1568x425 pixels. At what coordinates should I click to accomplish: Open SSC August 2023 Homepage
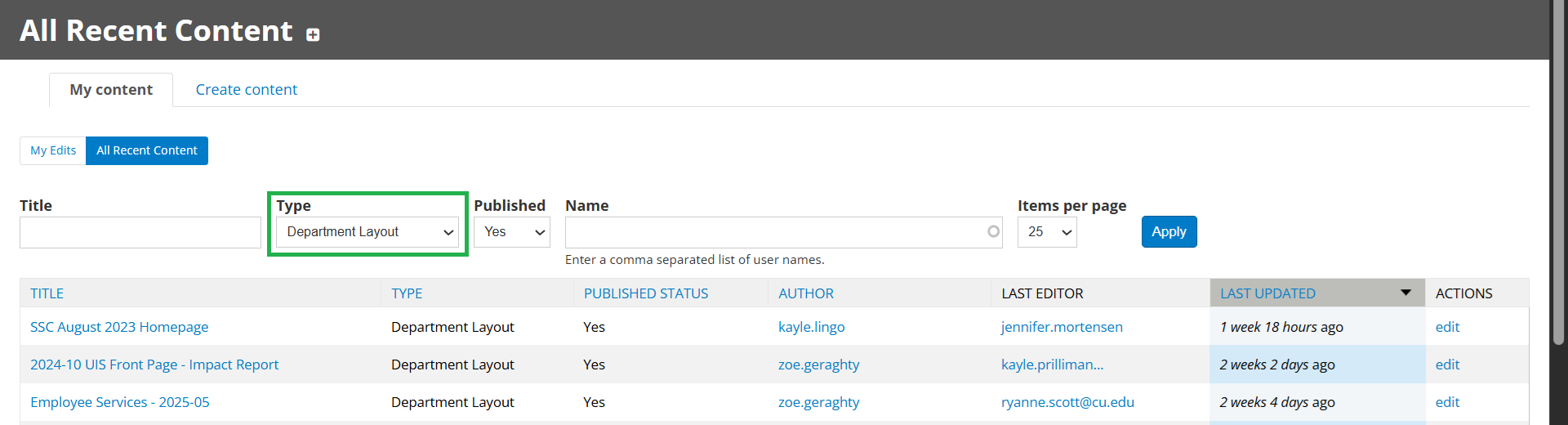(x=119, y=327)
